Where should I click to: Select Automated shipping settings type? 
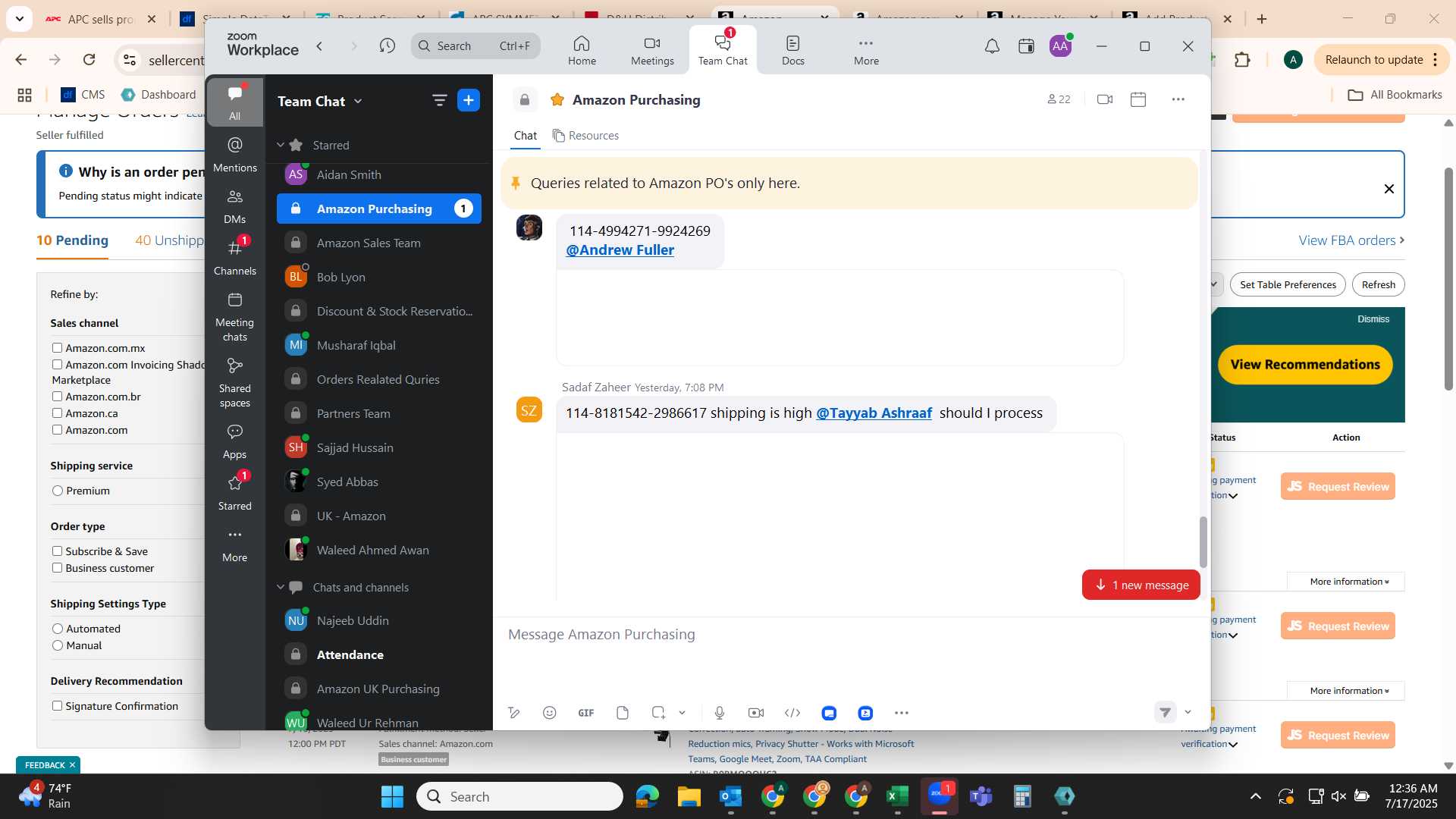(x=58, y=629)
